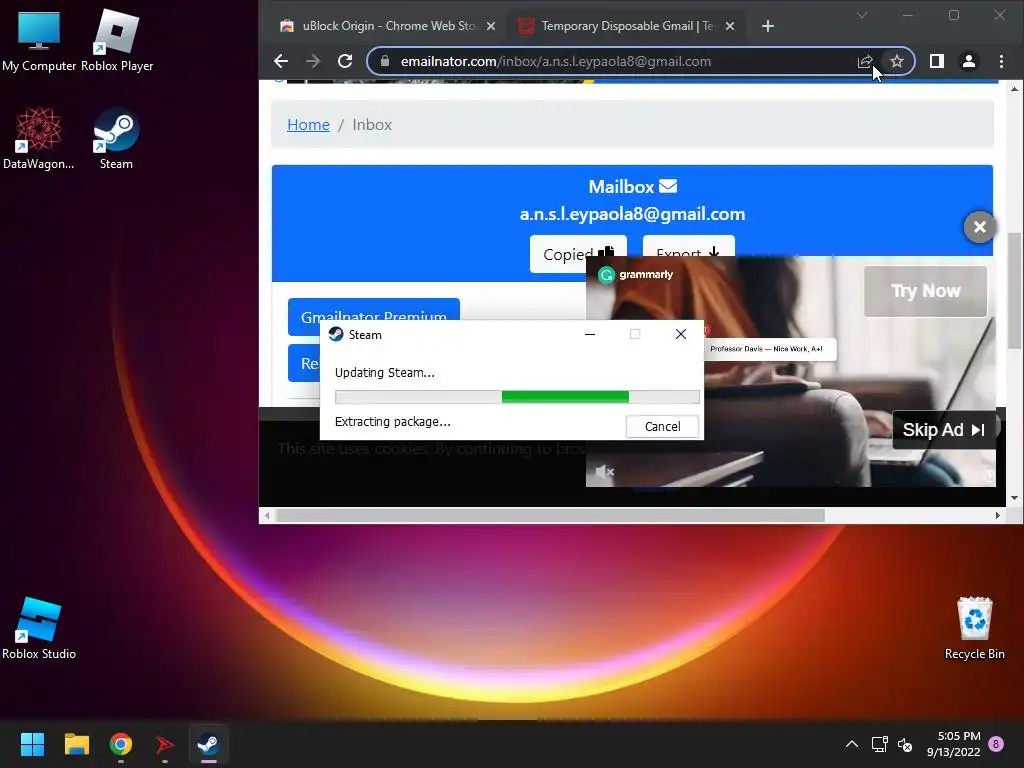This screenshot has width=1024, height=768.
Task: Close the uBlock Origin tab
Action: pos(491,26)
